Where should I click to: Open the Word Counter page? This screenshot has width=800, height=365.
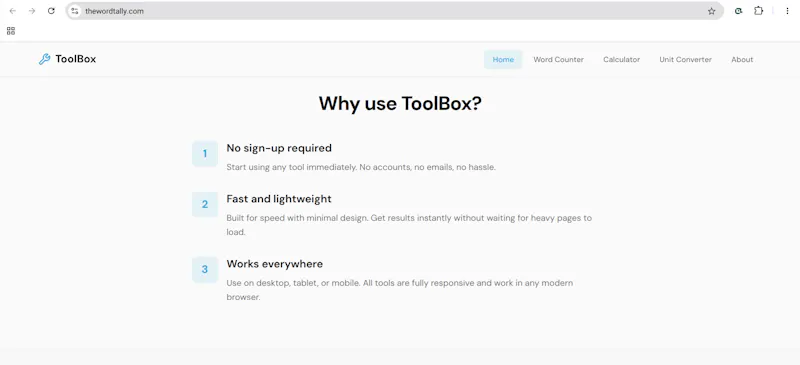tap(558, 59)
